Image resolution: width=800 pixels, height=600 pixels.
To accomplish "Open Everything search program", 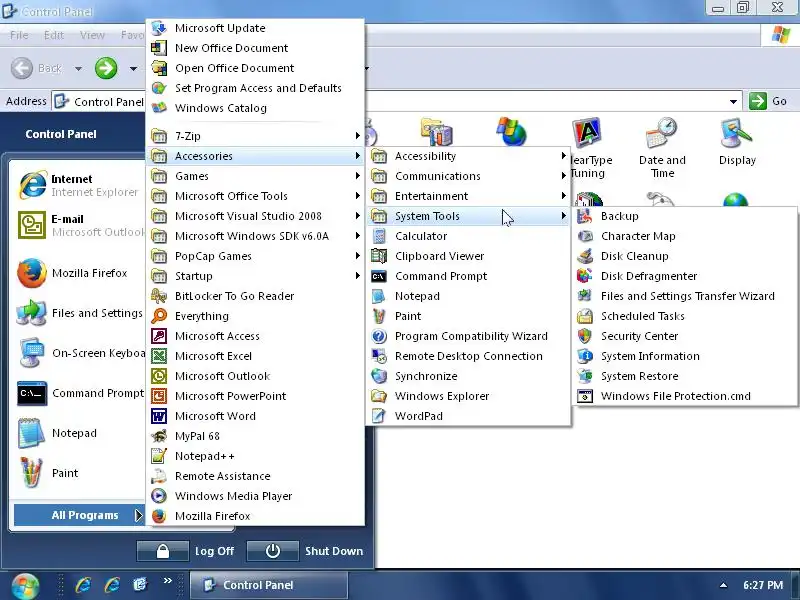I will (255, 316).
